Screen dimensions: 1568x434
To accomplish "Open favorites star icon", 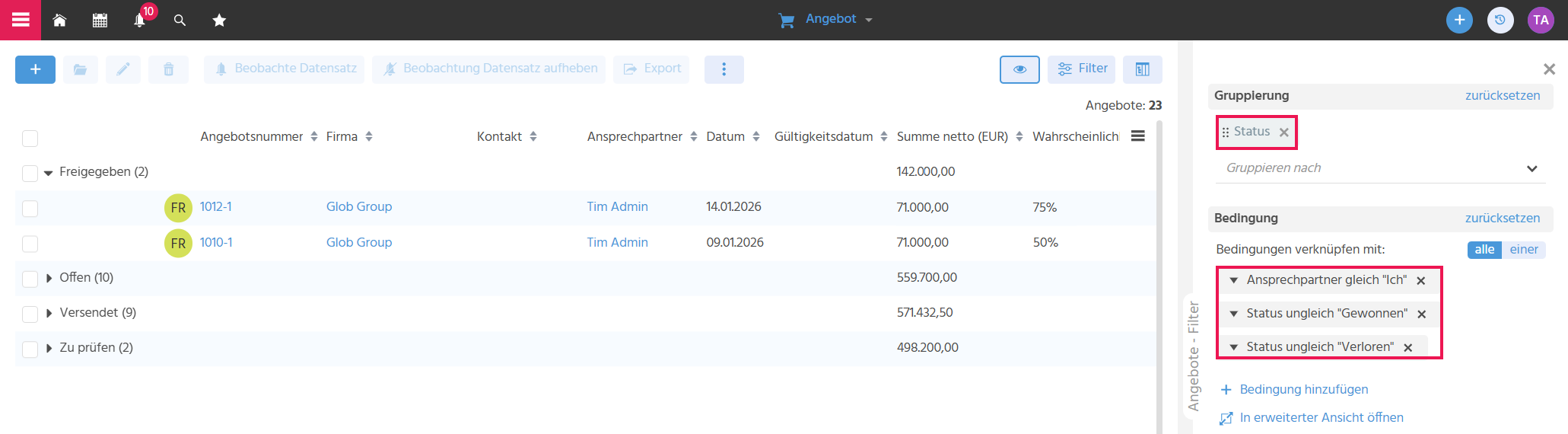I will tap(219, 20).
